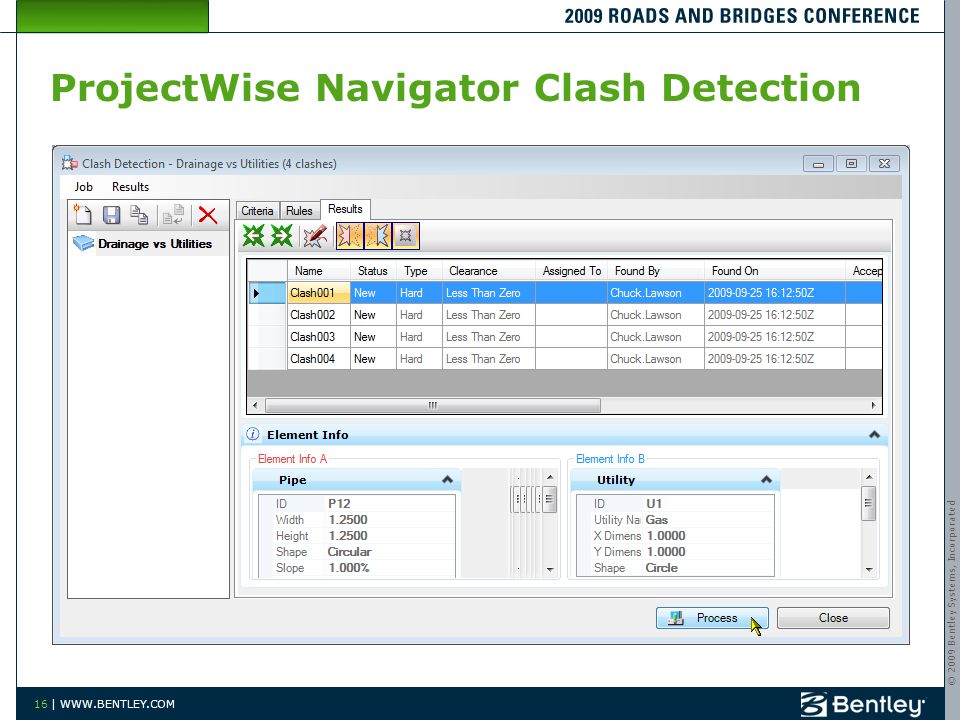Click the Copy job icon
This screenshot has width=960, height=720.
tap(139, 215)
